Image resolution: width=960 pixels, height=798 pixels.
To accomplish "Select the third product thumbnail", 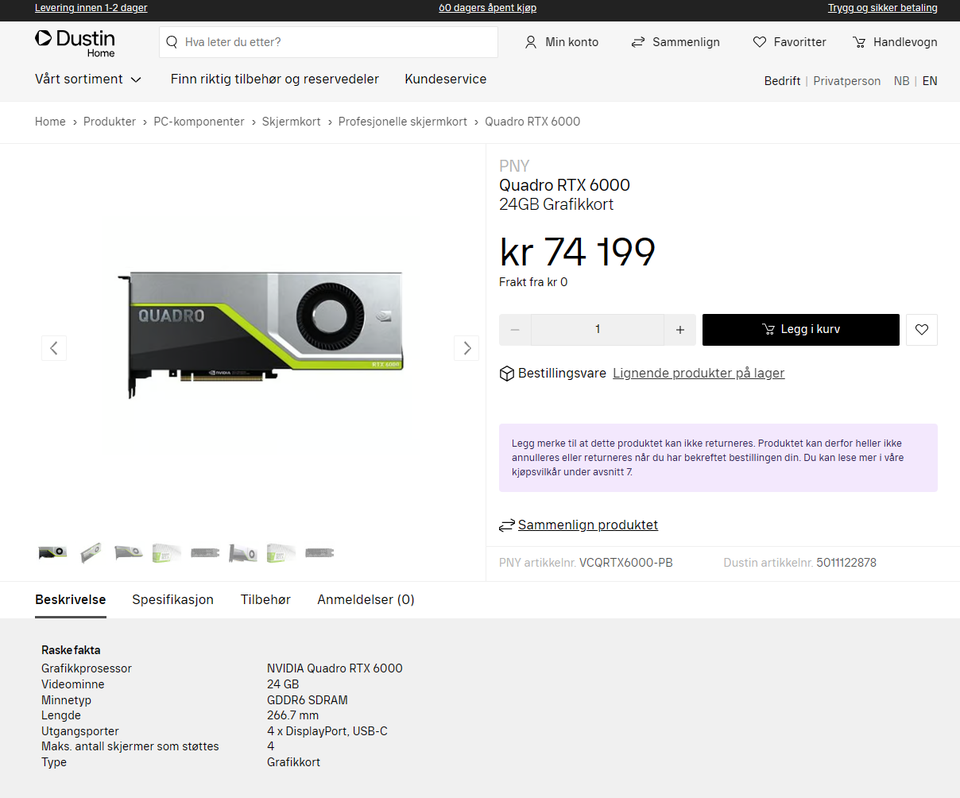I will tap(129, 552).
